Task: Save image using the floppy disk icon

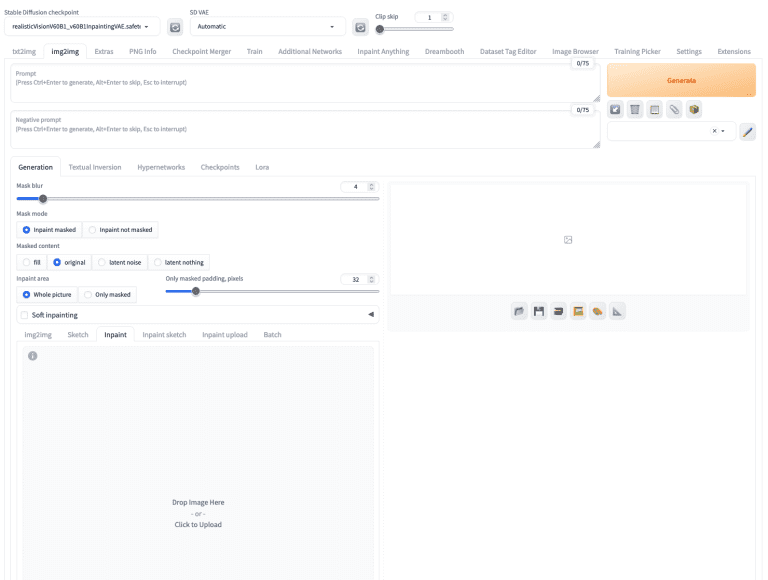Action: 539,311
